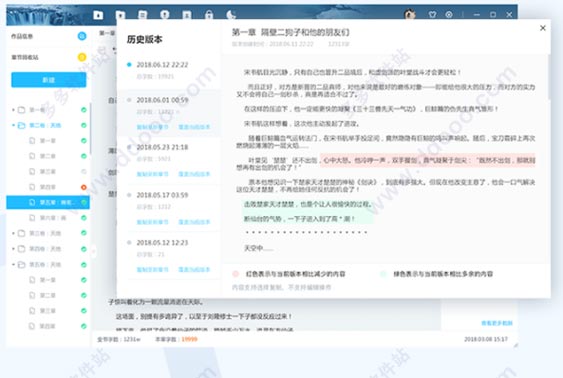Open user avatar in title bar
The height and width of the screenshot is (378, 563).
coord(410,14)
